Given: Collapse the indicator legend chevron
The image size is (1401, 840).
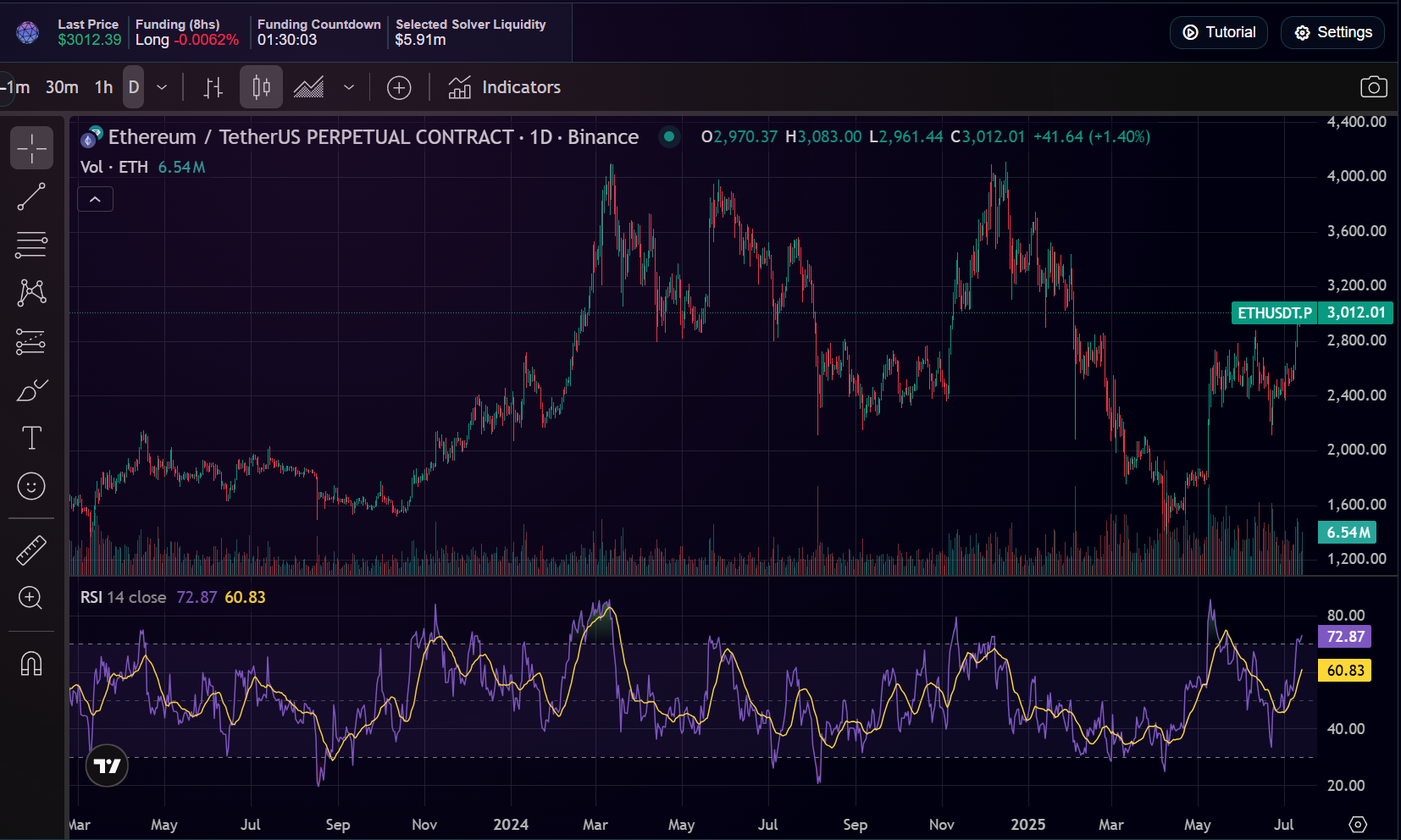Looking at the screenshot, I should click(x=96, y=200).
